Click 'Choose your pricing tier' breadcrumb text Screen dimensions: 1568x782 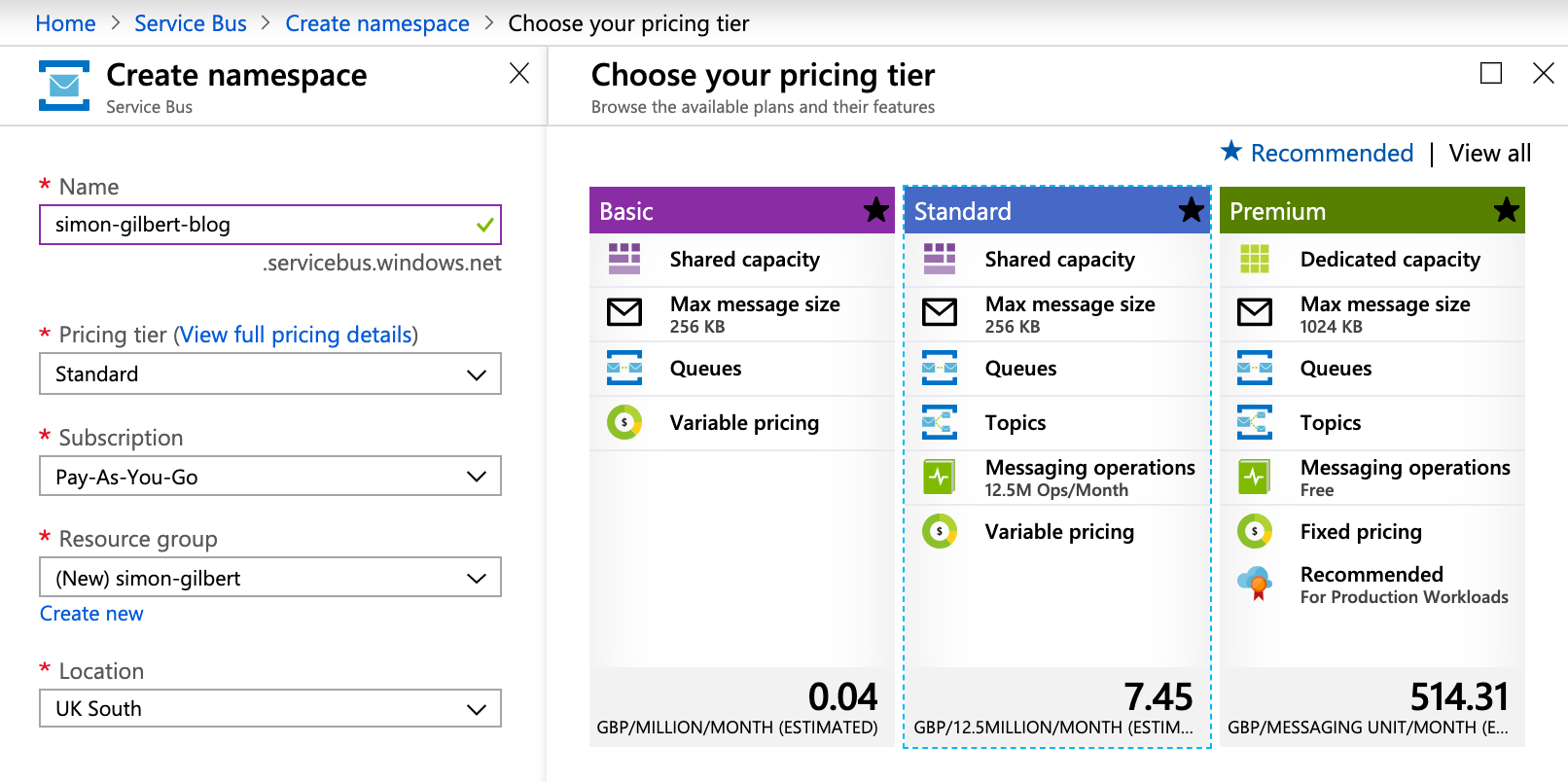[x=628, y=23]
